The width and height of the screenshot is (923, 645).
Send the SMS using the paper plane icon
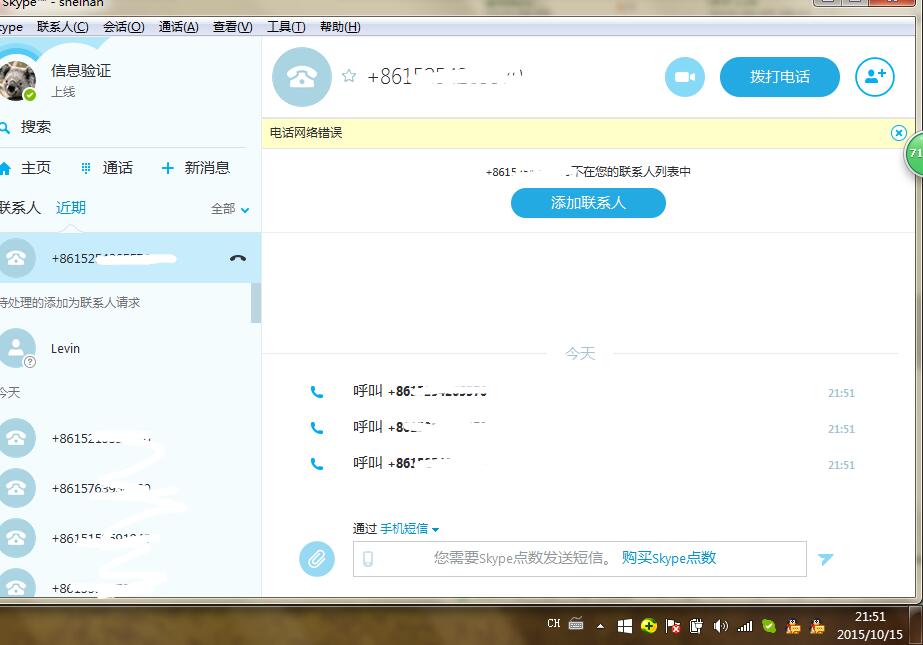coord(826,559)
